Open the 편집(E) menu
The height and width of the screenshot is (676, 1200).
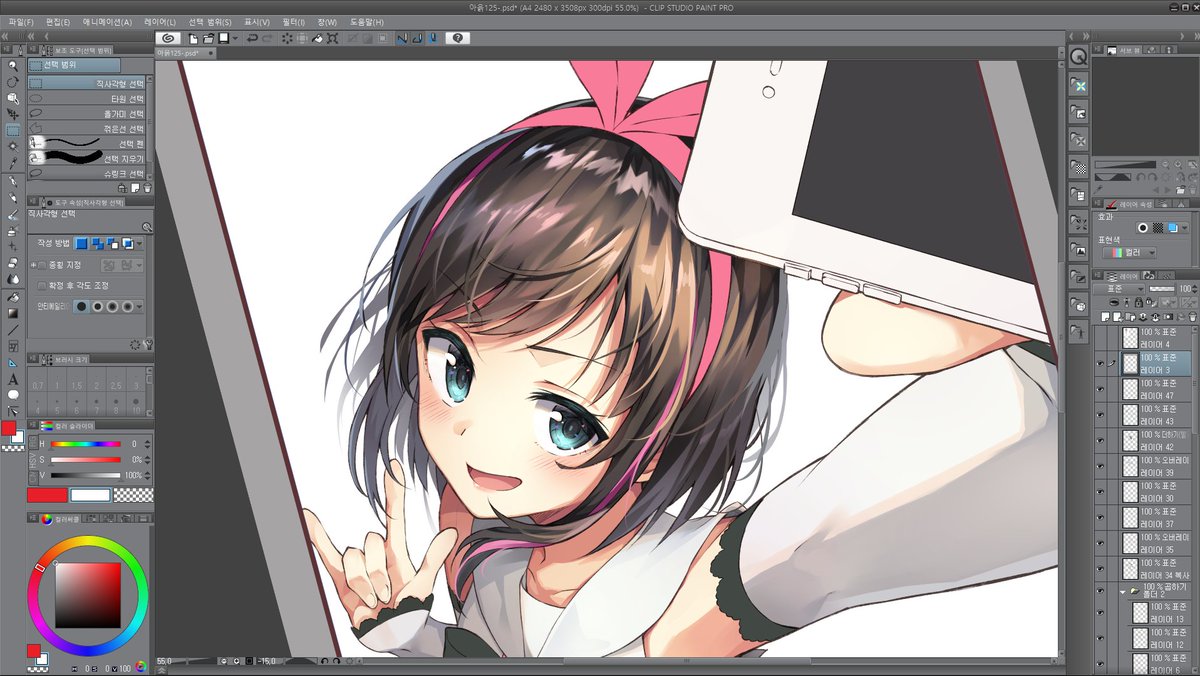(57, 21)
